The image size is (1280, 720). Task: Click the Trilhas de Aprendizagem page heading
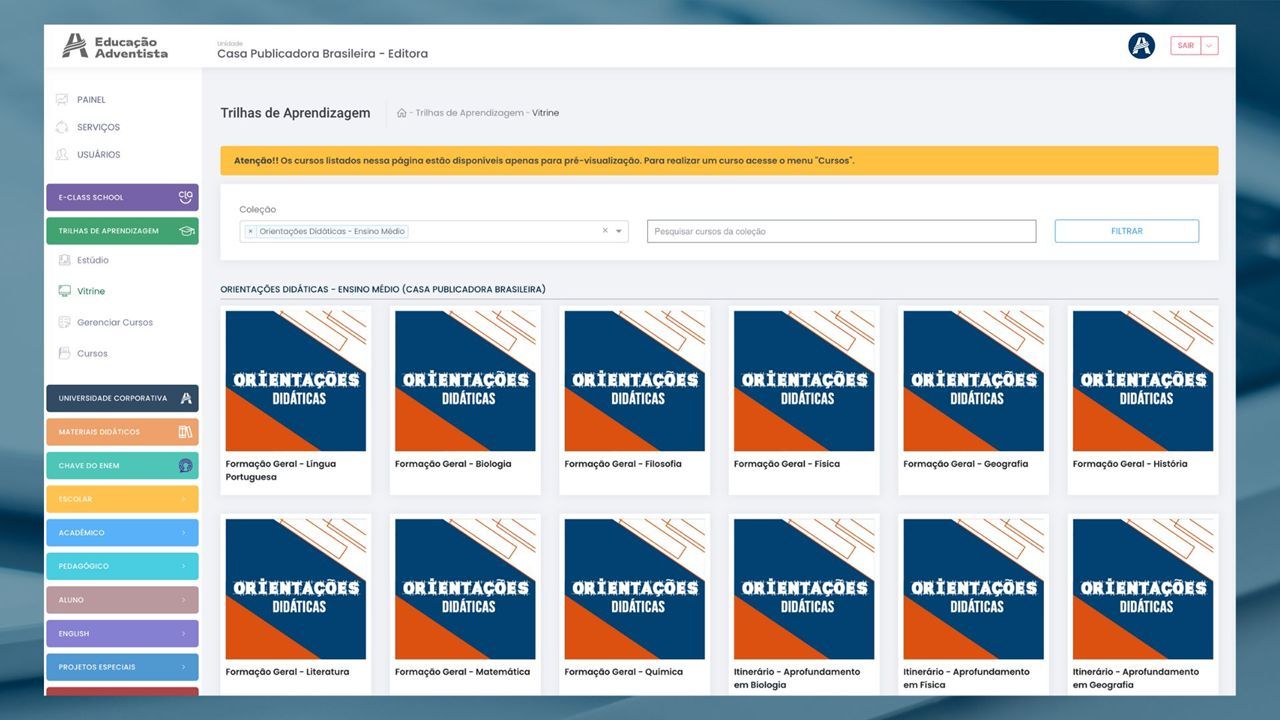pos(295,113)
